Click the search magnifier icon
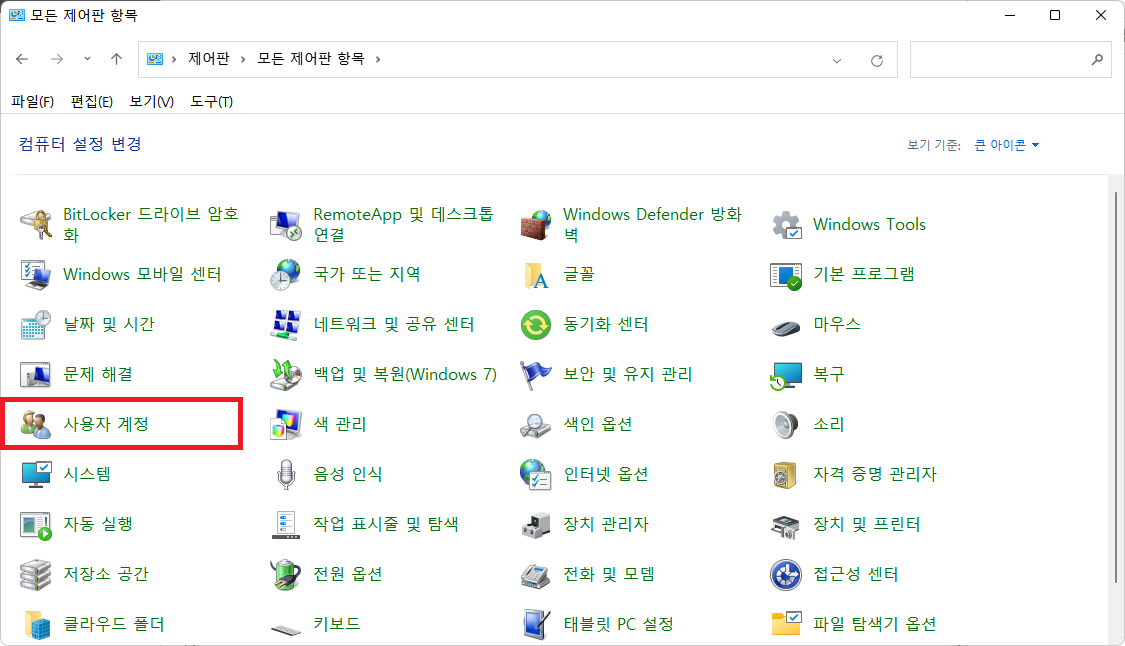Viewport: 1125px width, 646px height. click(x=1097, y=60)
